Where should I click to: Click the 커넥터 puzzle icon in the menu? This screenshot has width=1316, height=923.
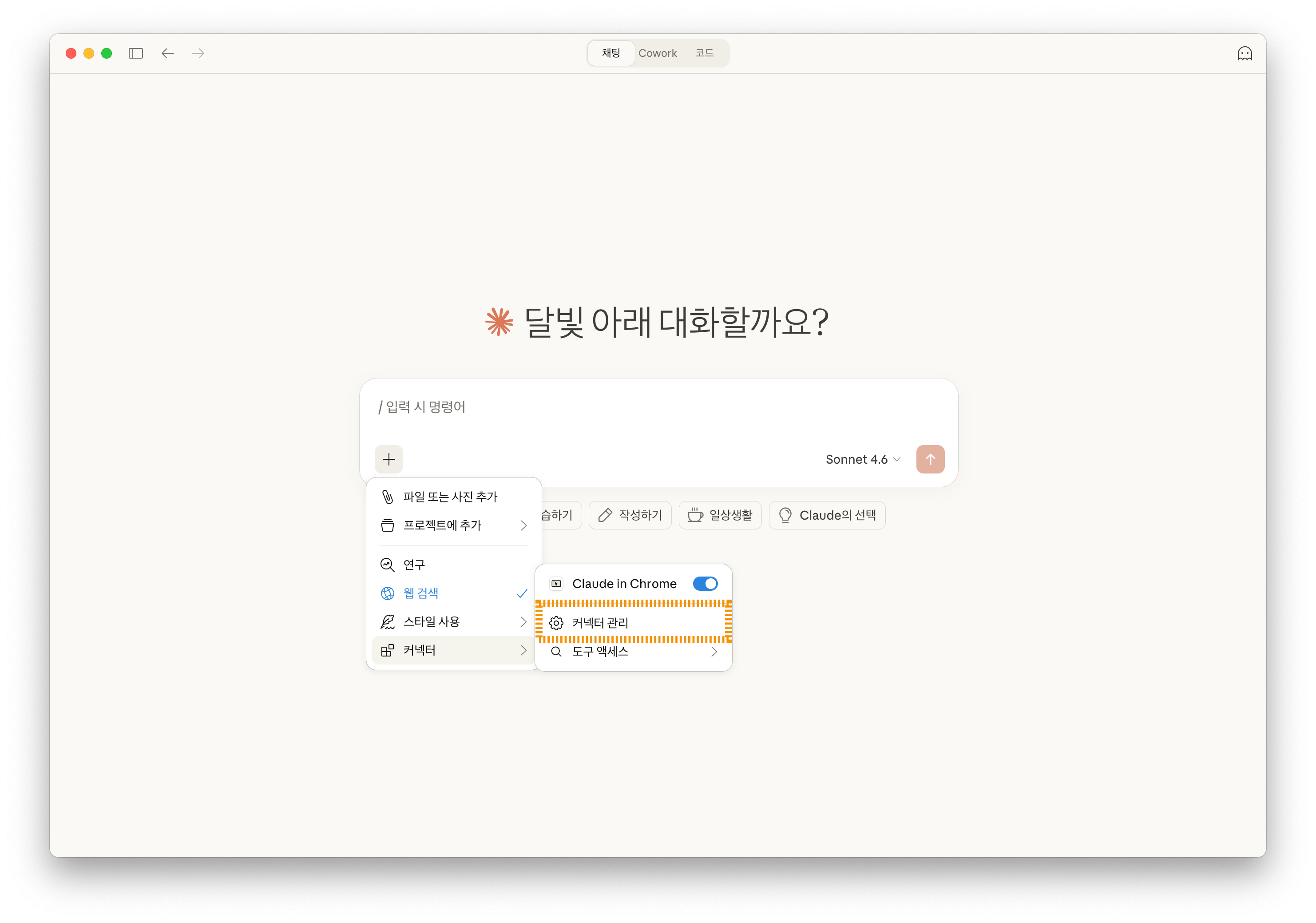[388, 650]
